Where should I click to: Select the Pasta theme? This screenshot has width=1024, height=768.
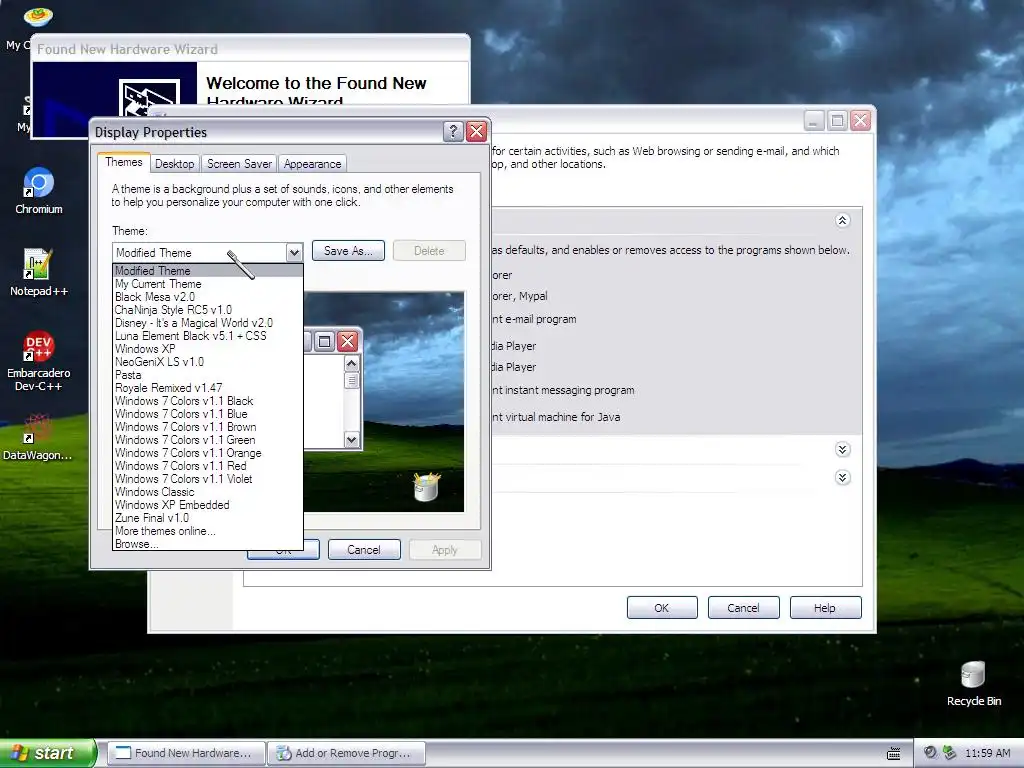tap(208, 375)
